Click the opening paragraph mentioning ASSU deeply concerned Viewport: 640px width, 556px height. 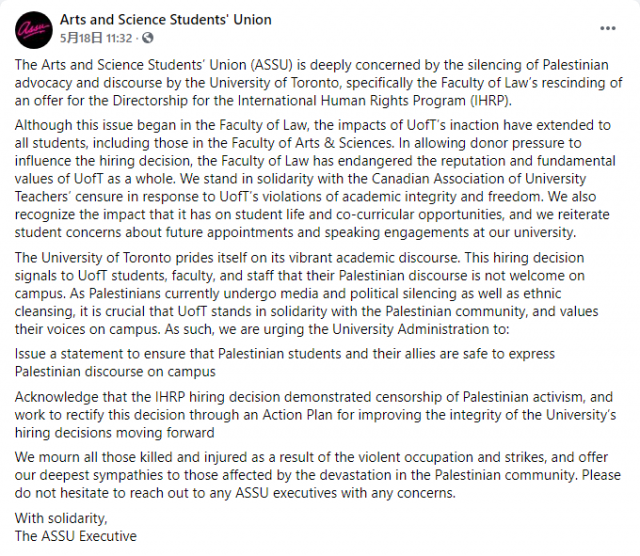[318, 80]
